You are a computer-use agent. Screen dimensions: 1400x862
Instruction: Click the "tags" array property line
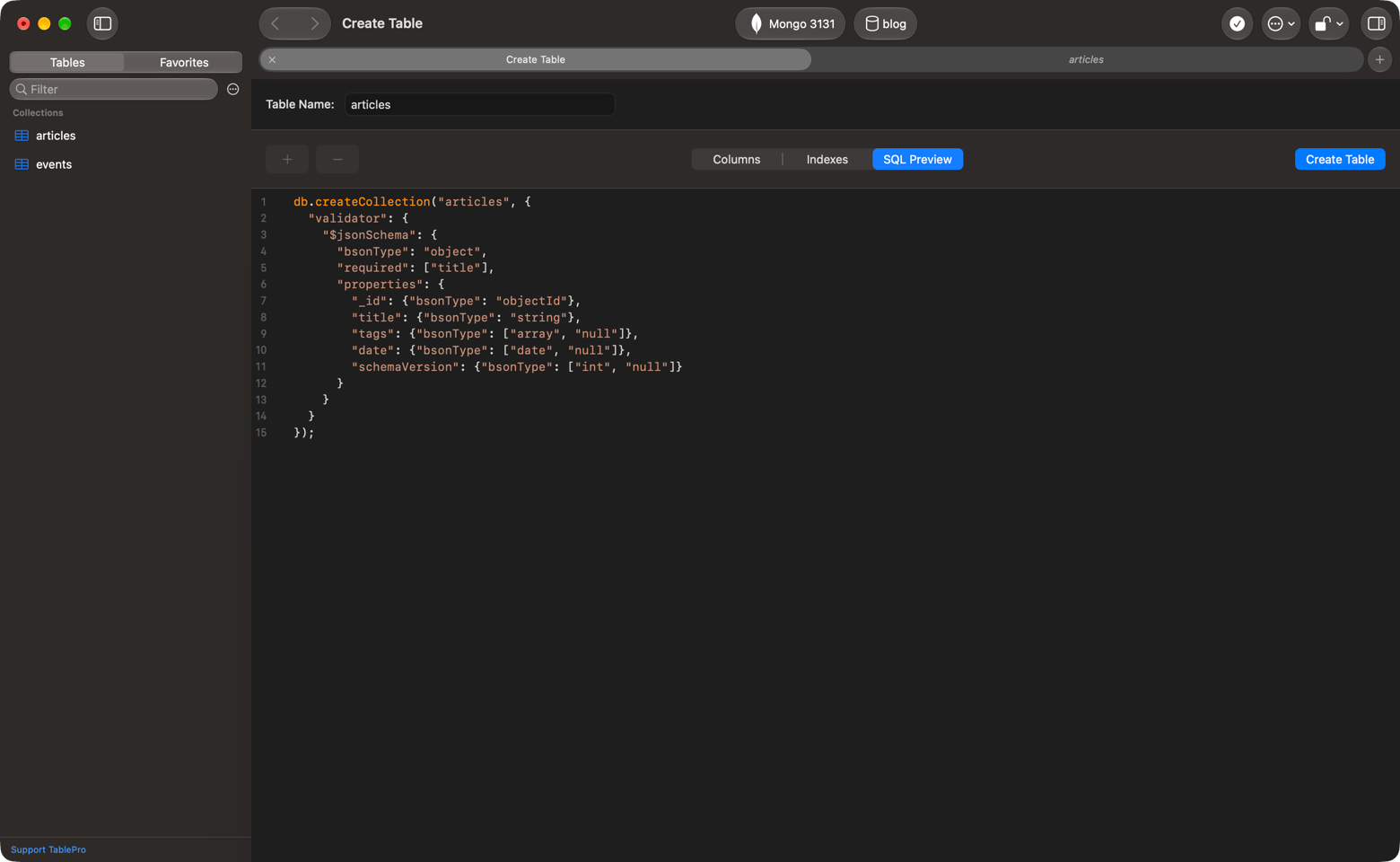494,334
